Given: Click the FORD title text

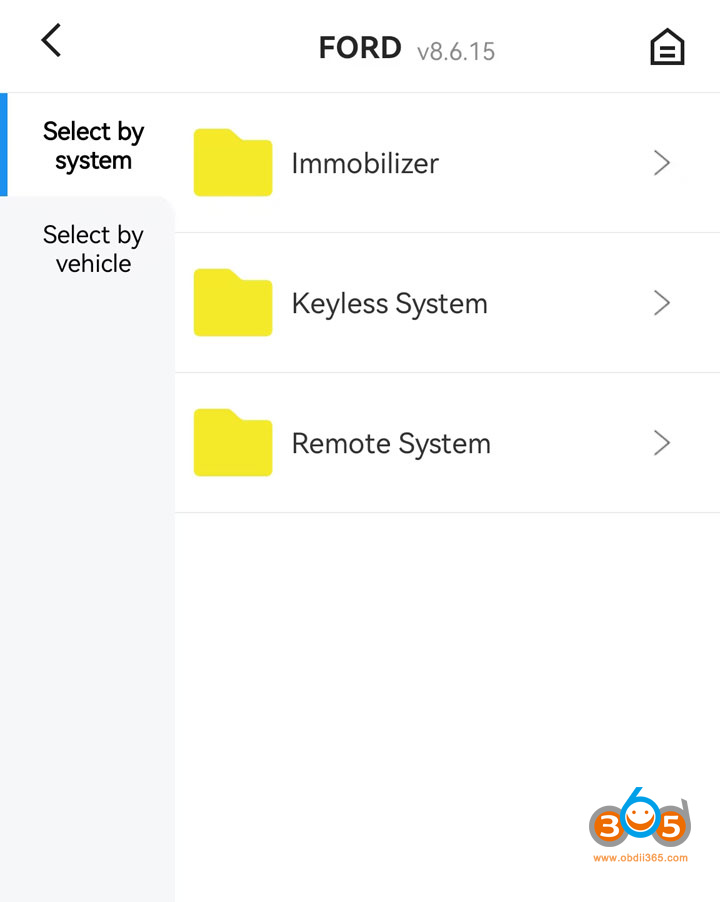Looking at the screenshot, I should pyautogui.click(x=360, y=48).
